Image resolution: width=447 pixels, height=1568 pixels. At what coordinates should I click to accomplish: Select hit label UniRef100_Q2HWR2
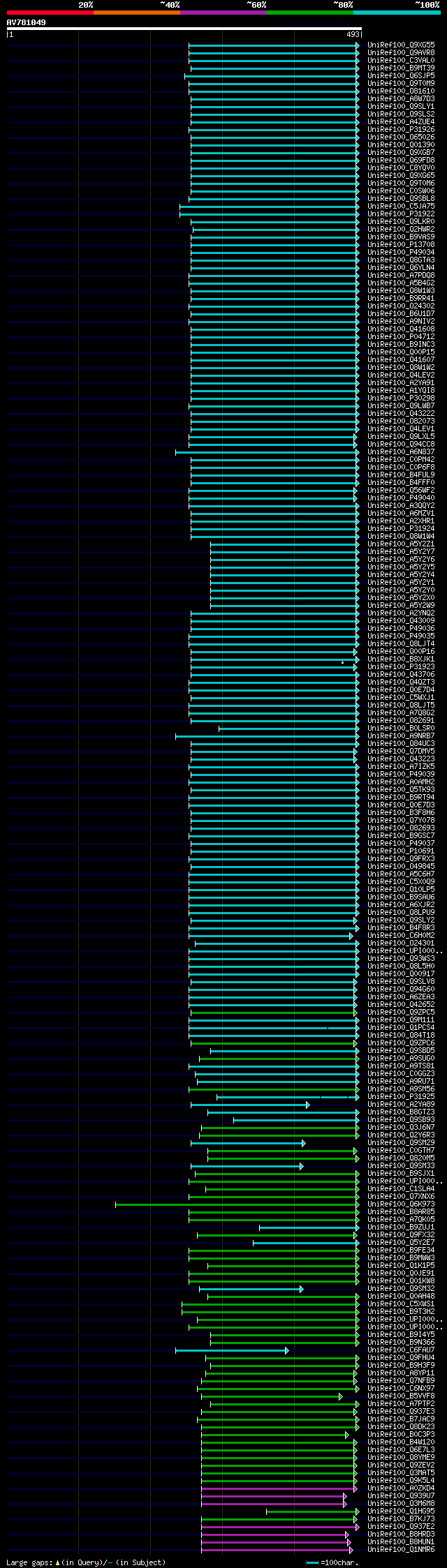point(401,229)
